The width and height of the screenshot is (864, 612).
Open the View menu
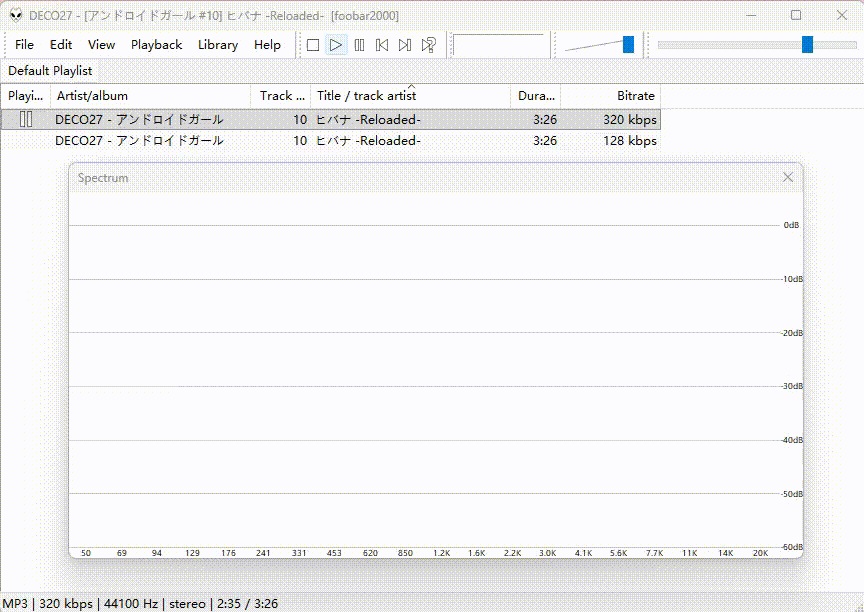click(x=101, y=45)
